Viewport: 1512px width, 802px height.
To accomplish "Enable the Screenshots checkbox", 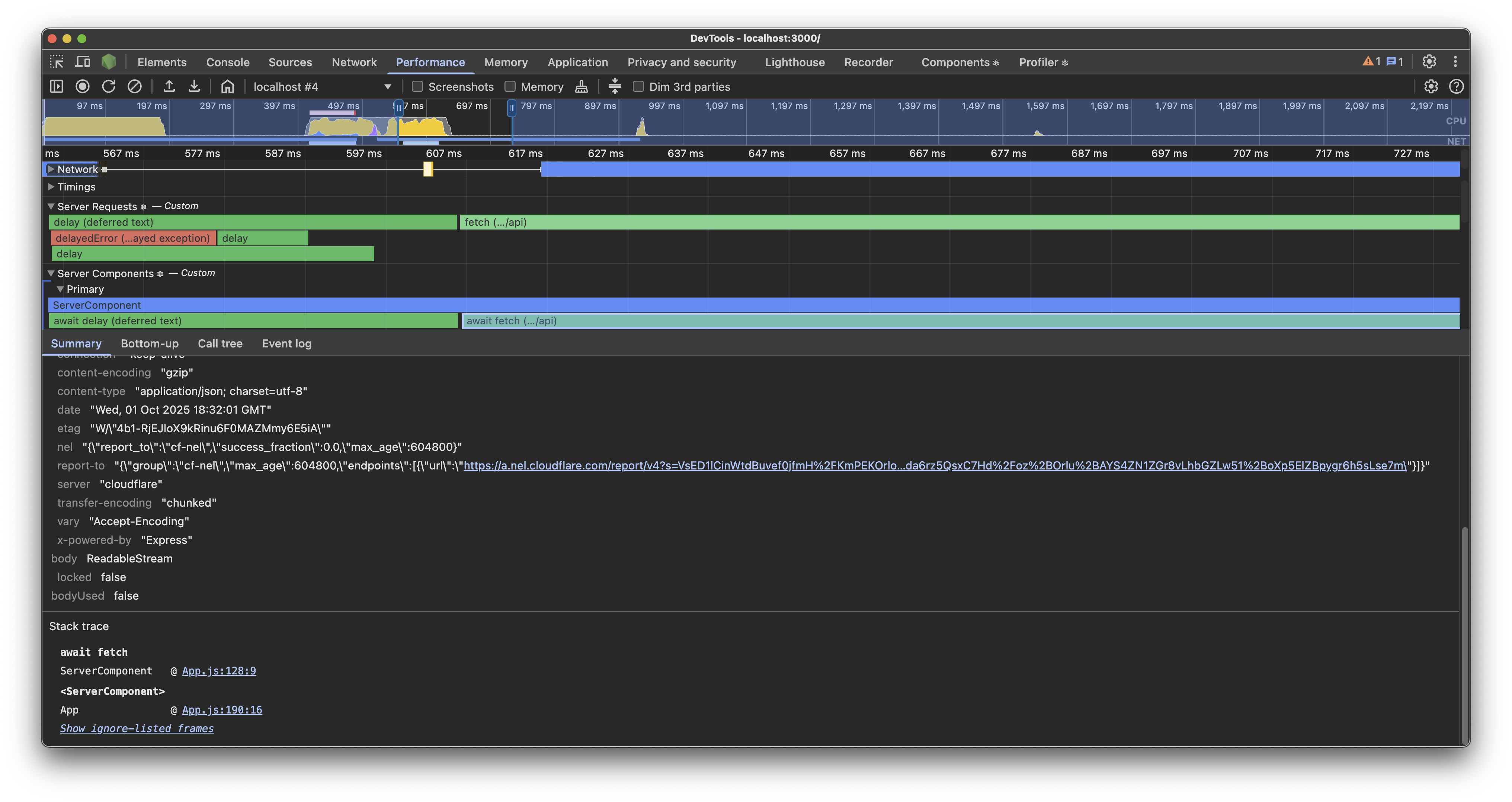I will 417,86.
